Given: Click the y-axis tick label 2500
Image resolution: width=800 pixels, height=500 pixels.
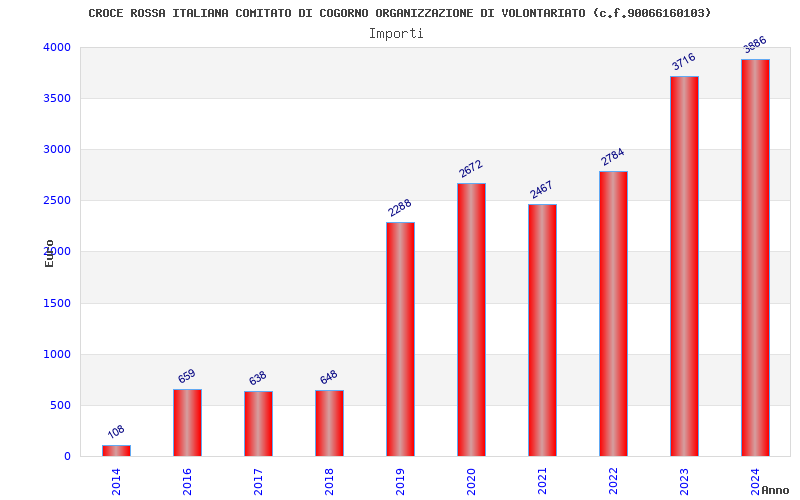Looking at the screenshot, I should [57, 201].
